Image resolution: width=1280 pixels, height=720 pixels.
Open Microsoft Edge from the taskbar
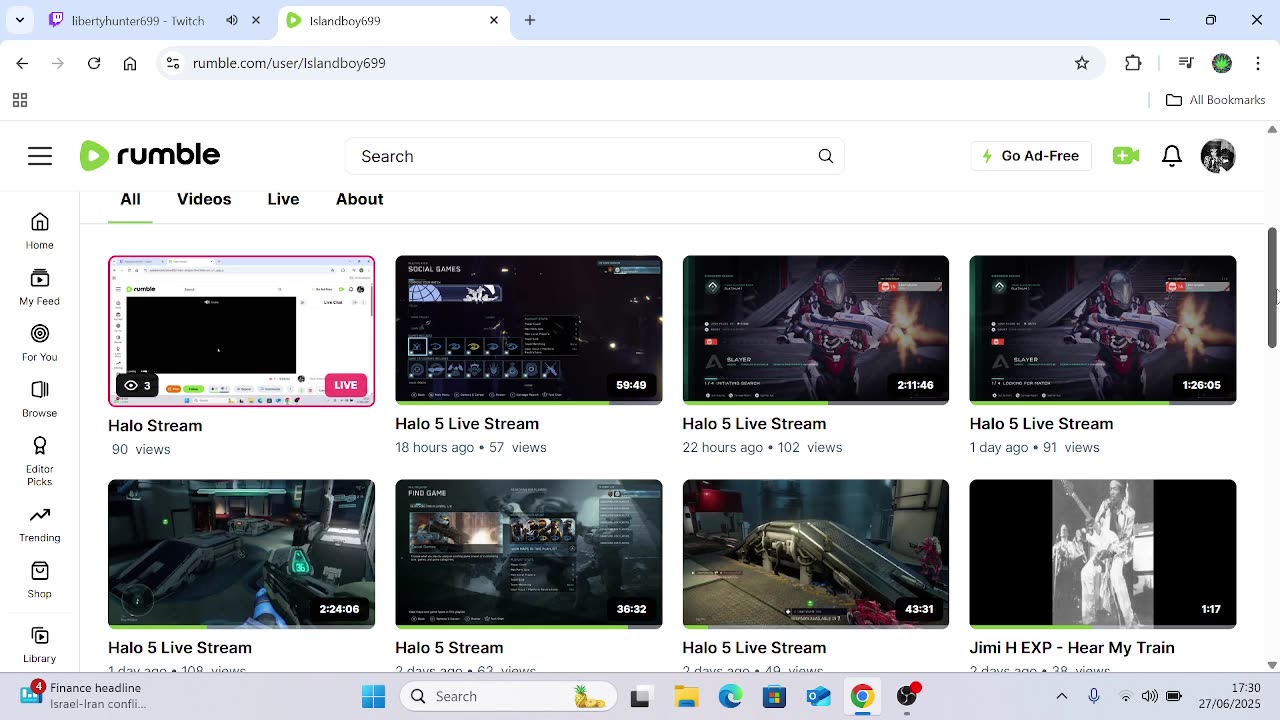(730, 696)
